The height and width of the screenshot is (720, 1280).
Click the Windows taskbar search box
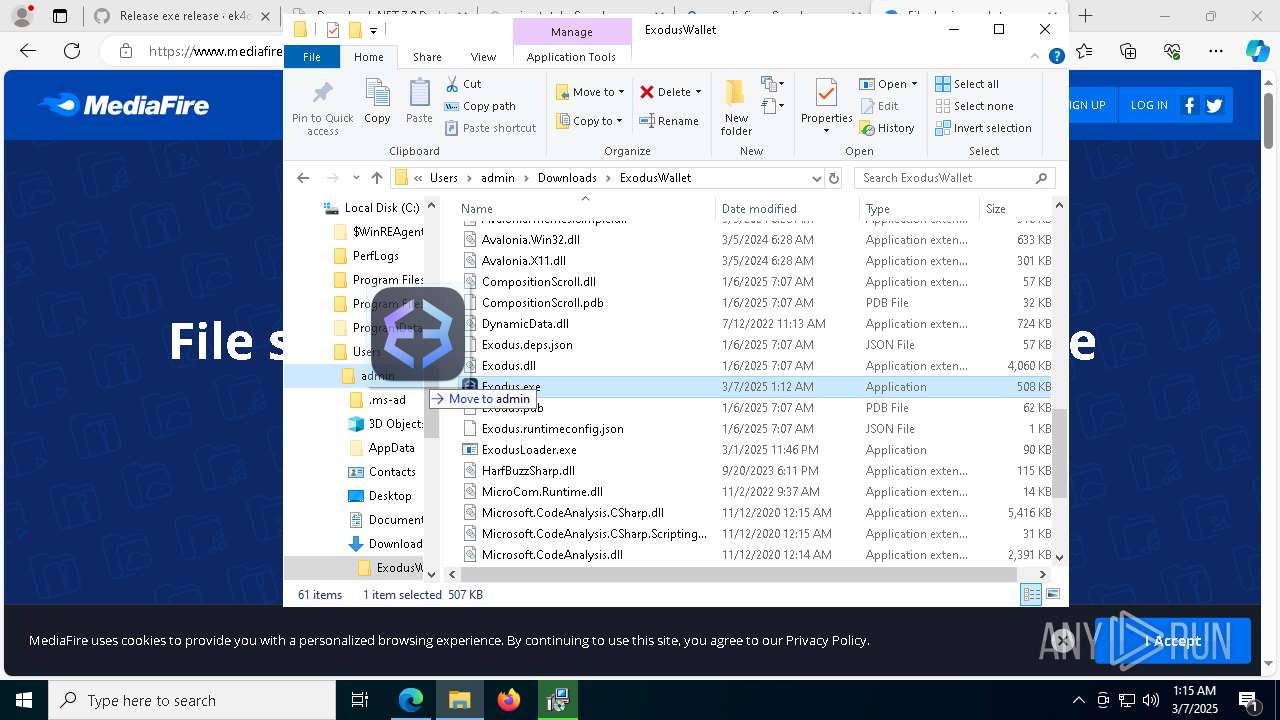192,700
